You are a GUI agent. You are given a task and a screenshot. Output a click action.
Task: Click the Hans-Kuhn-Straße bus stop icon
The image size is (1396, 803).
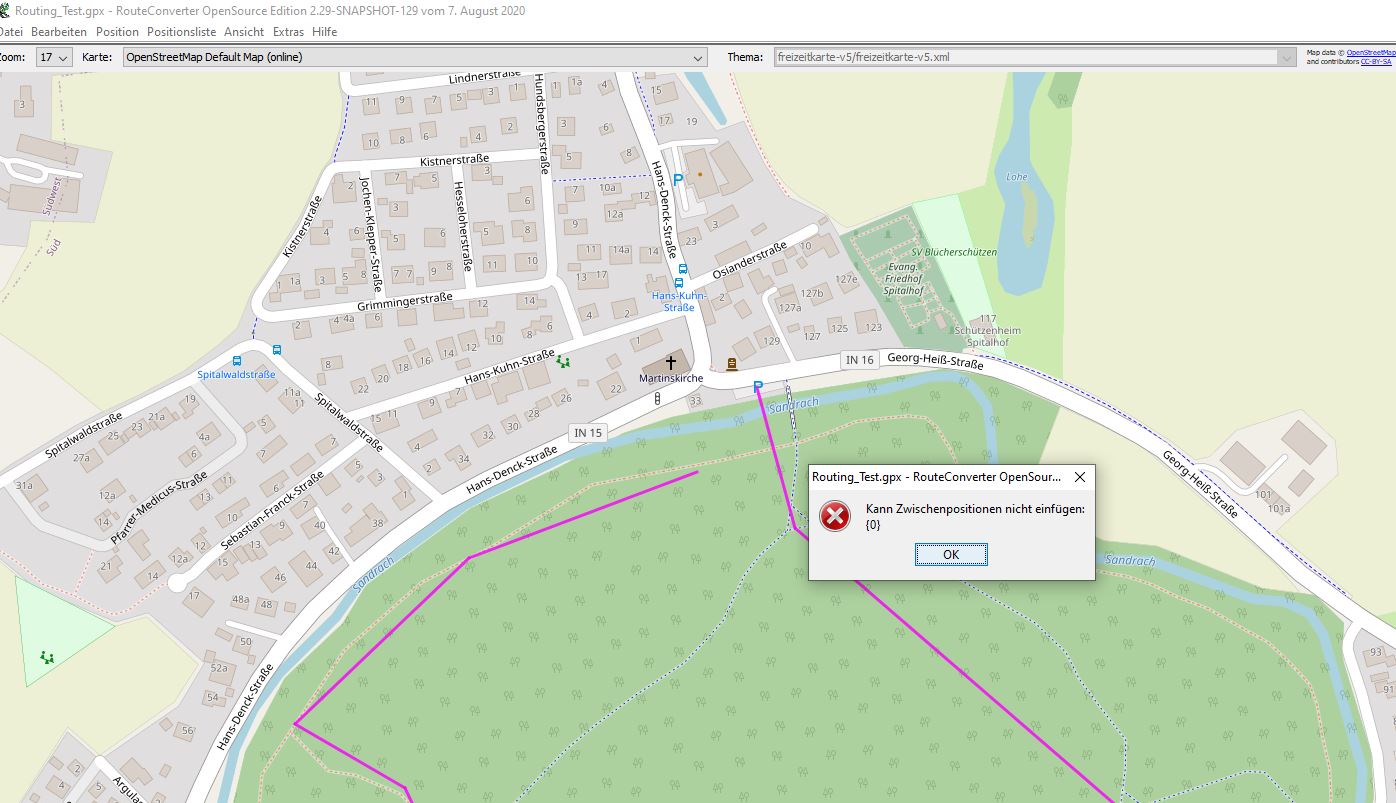coord(679,283)
